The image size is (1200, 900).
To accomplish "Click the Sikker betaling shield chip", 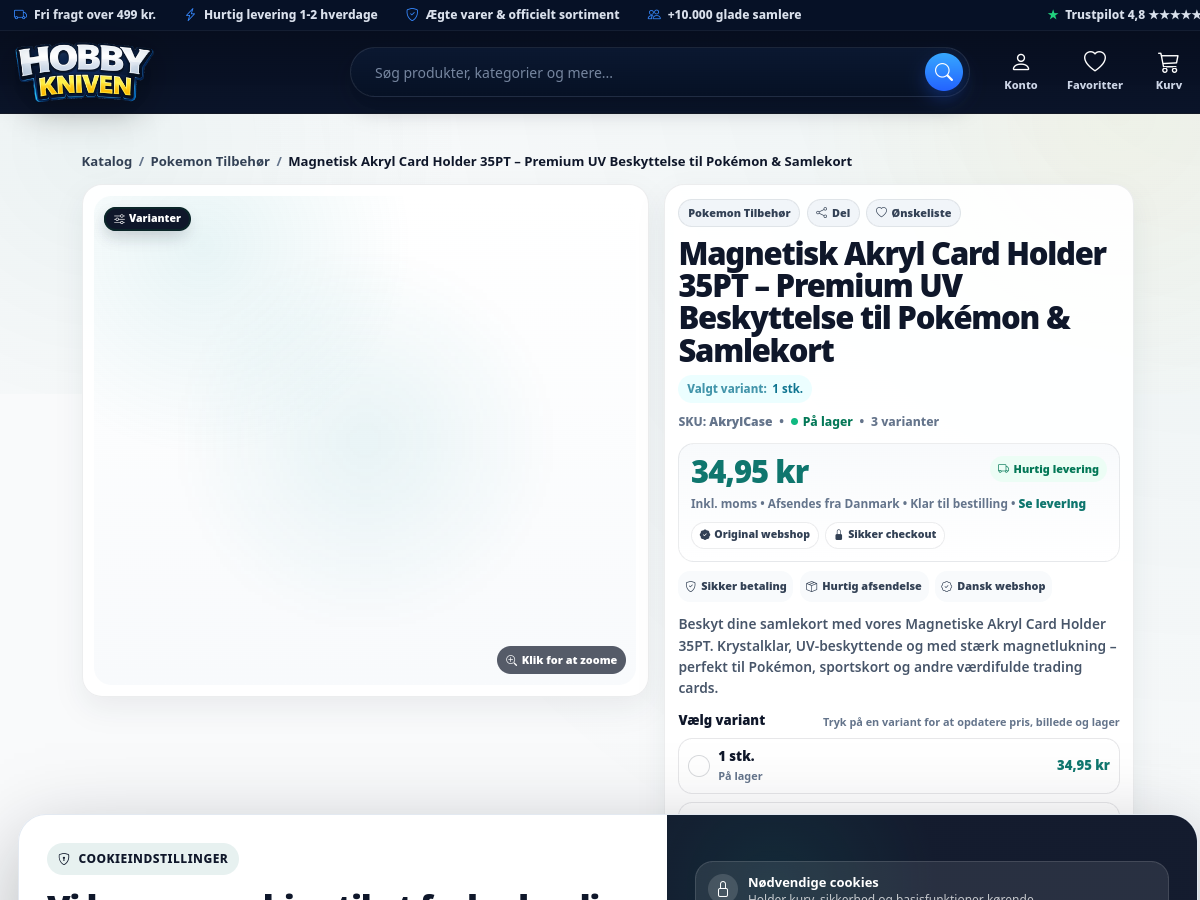I will (x=736, y=587).
